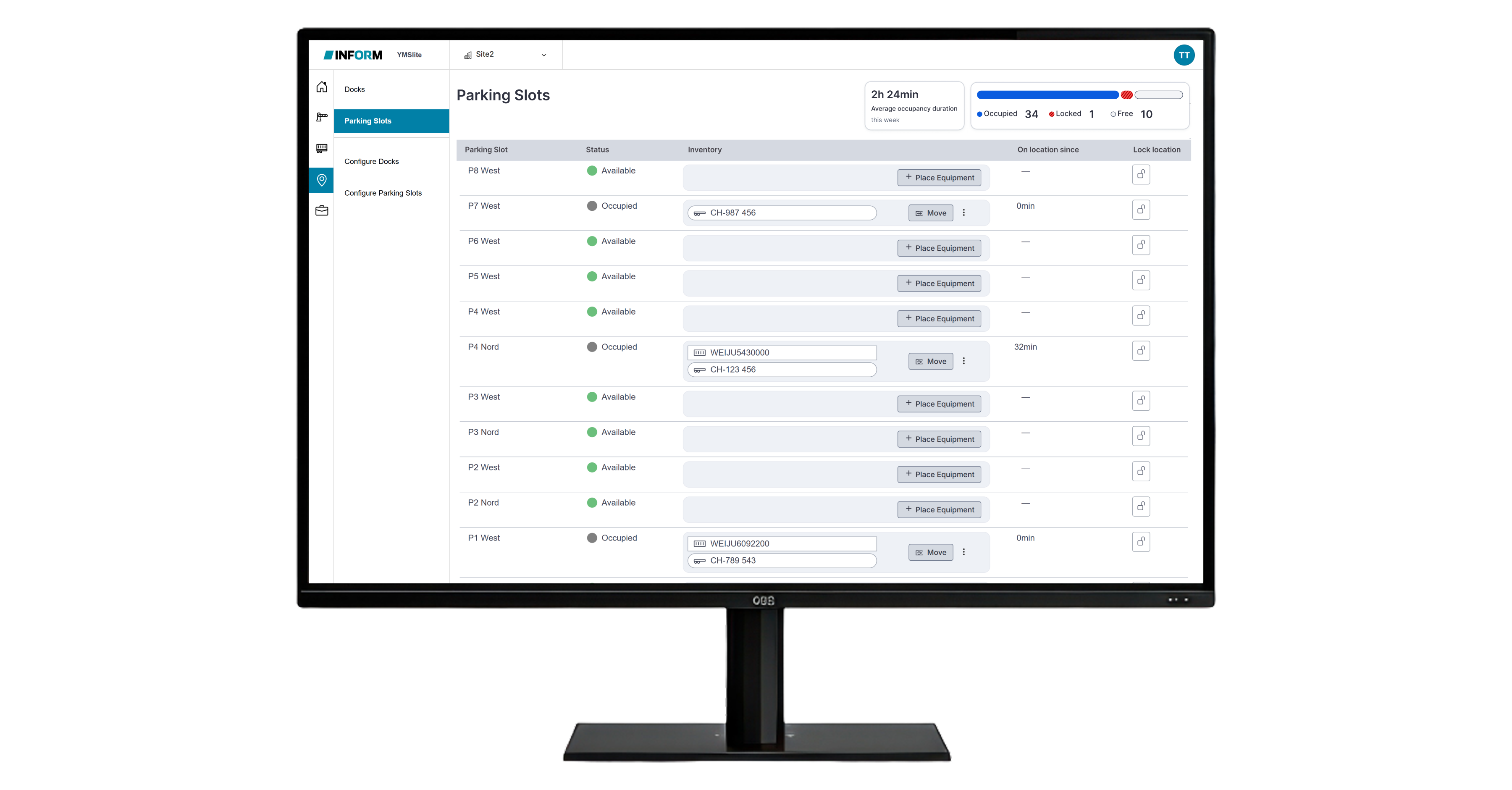This screenshot has height=790, width=1512.
Task: Click the INFORM logo
Action: tap(353, 55)
